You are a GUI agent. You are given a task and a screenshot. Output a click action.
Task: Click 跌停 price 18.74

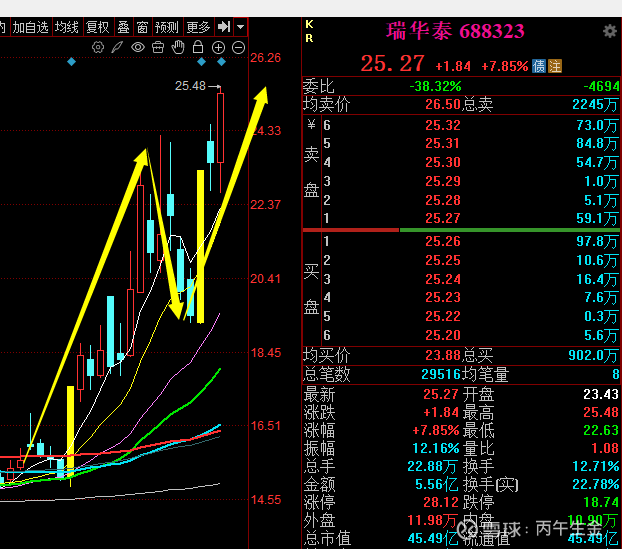pos(601,502)
